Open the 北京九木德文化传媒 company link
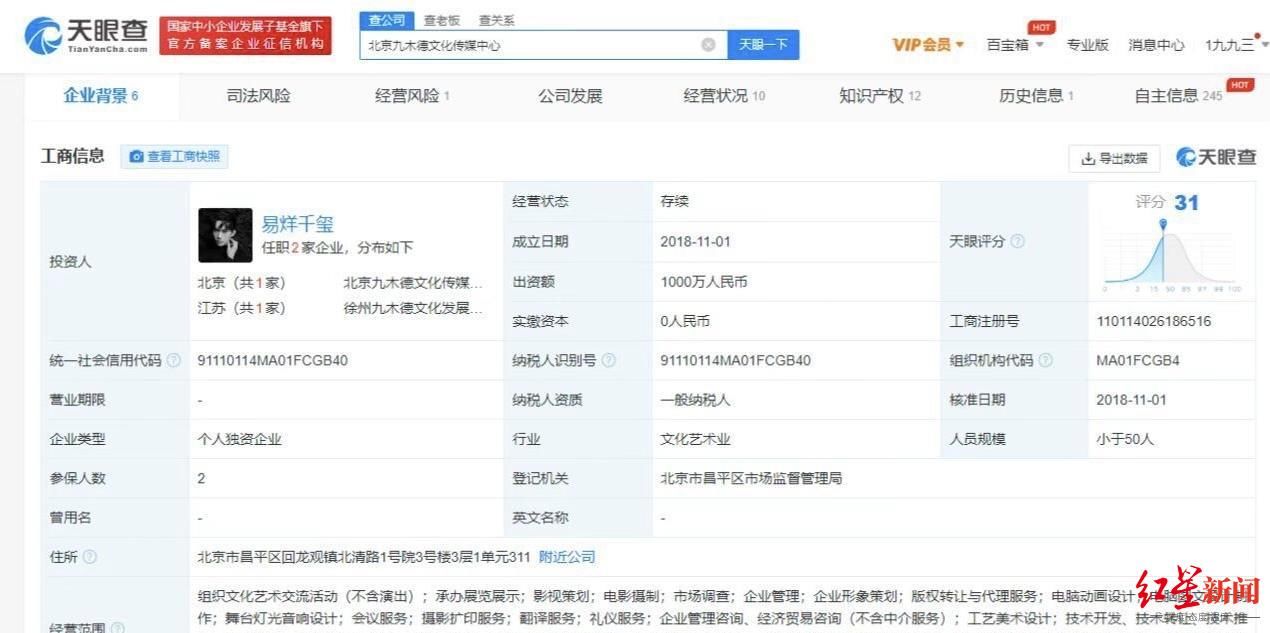Viewport: 1270px width, 633px height. point(413,283)
